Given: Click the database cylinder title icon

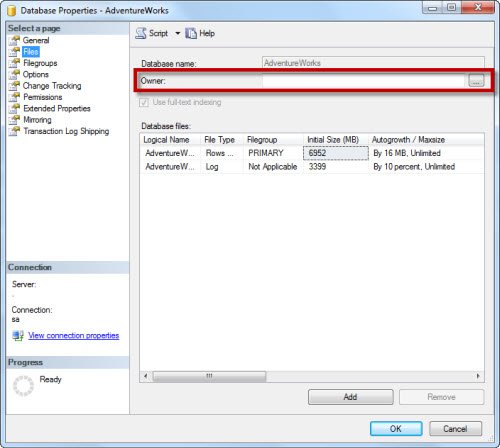Looking at the screenshot, I should pos(12,11).
